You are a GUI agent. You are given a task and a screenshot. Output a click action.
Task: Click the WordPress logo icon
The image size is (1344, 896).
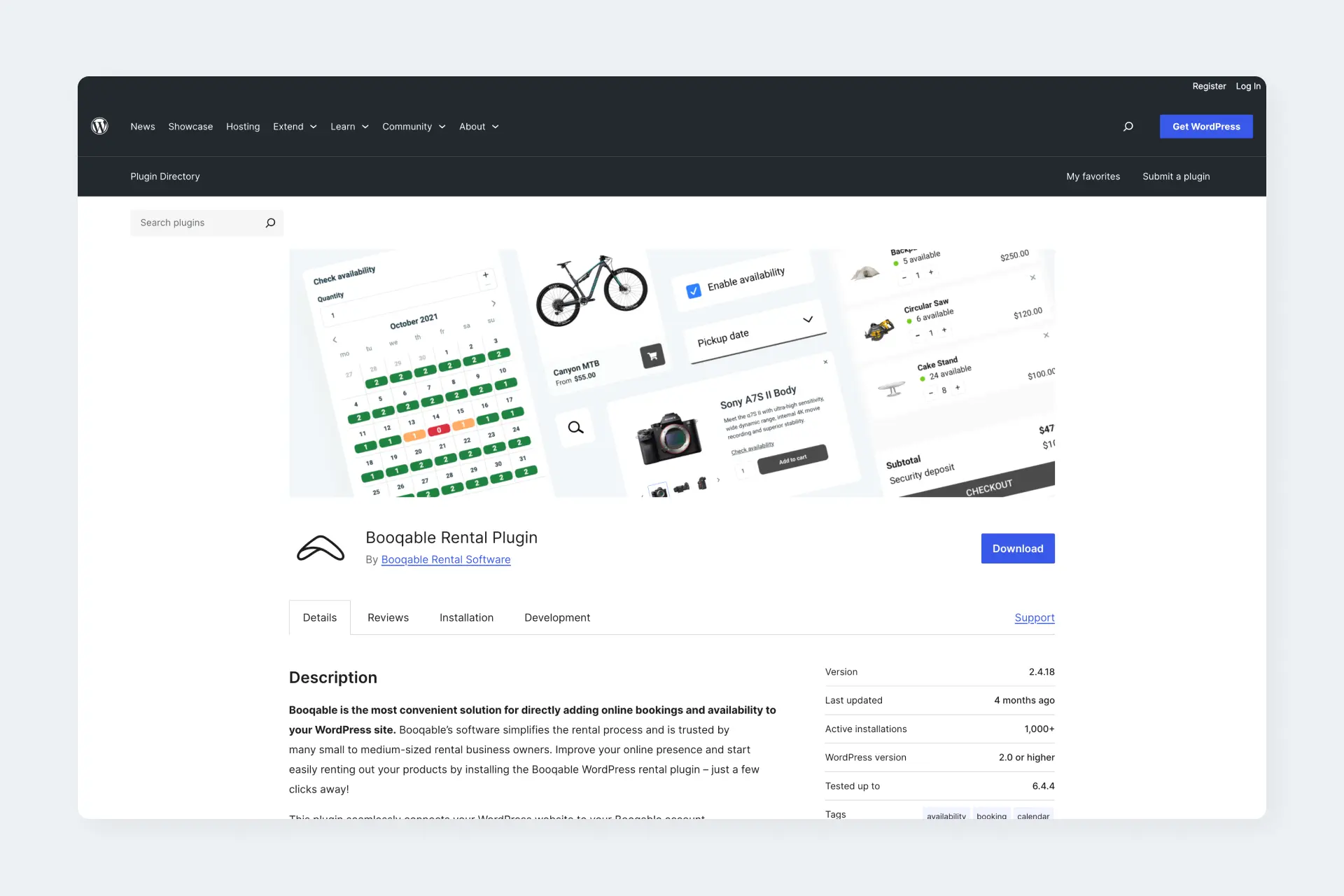pos(99,126)
